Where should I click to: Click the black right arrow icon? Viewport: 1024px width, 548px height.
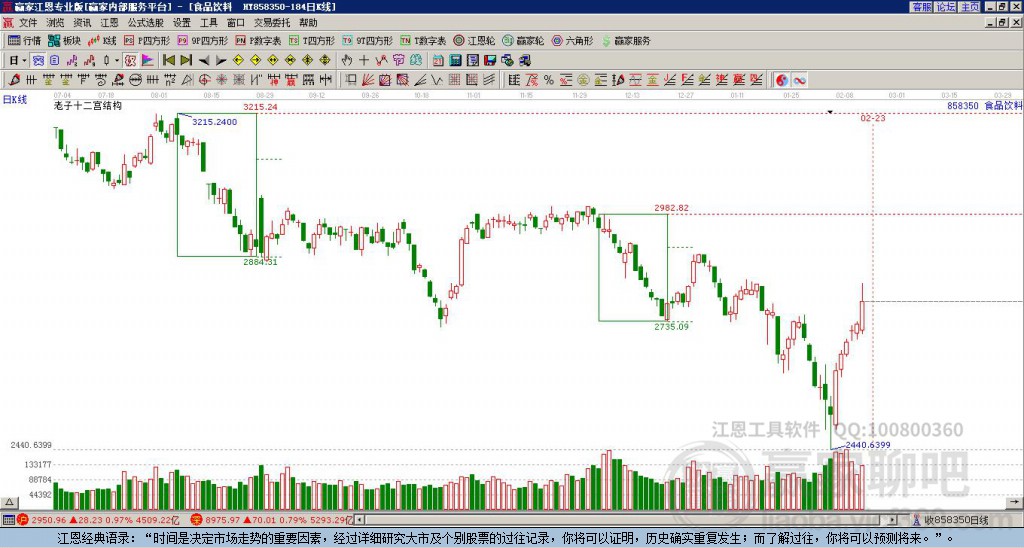pos(221,61)
